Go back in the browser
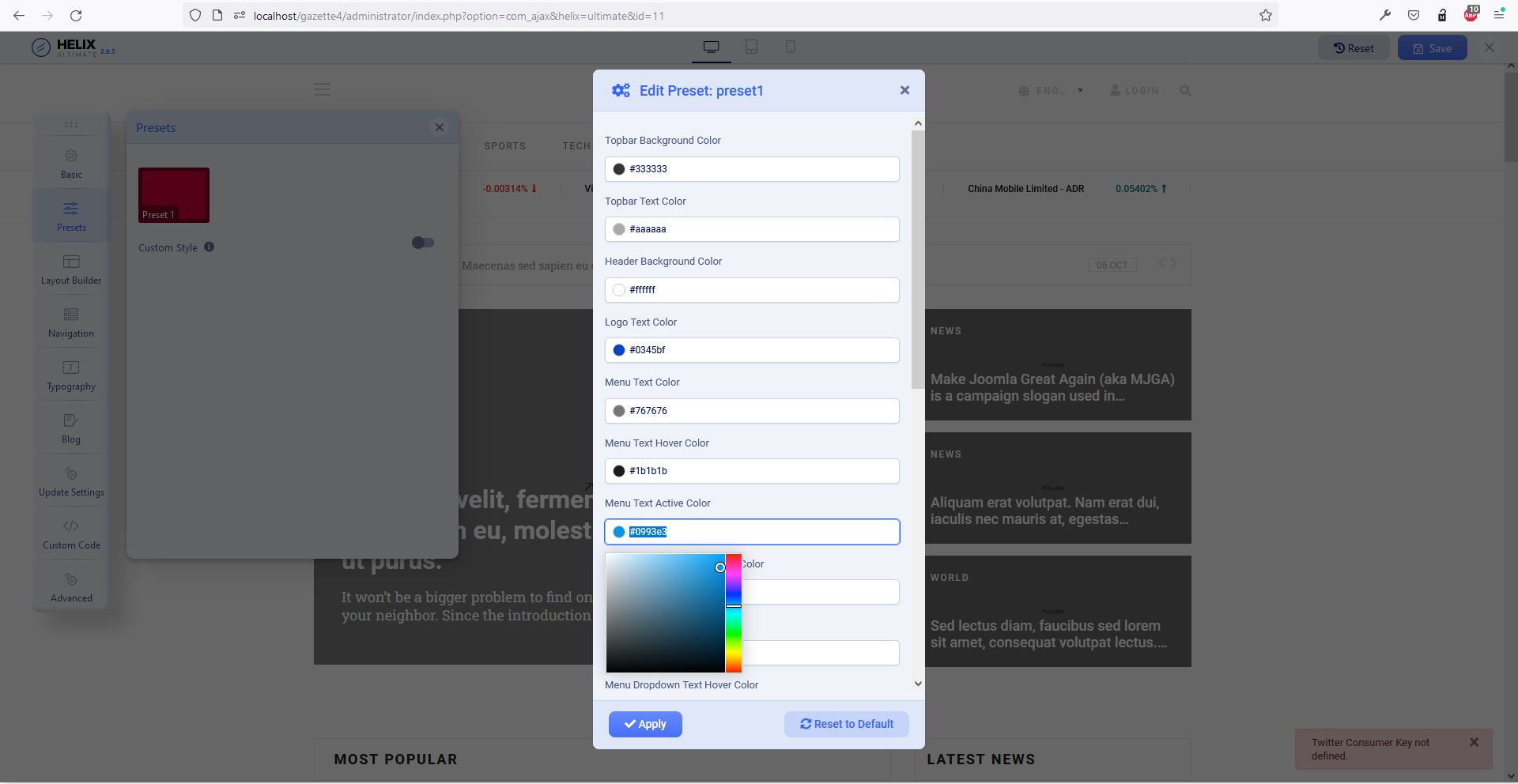Image resolution: width=1518 pixels, height=784 pixels. (19, 16)
